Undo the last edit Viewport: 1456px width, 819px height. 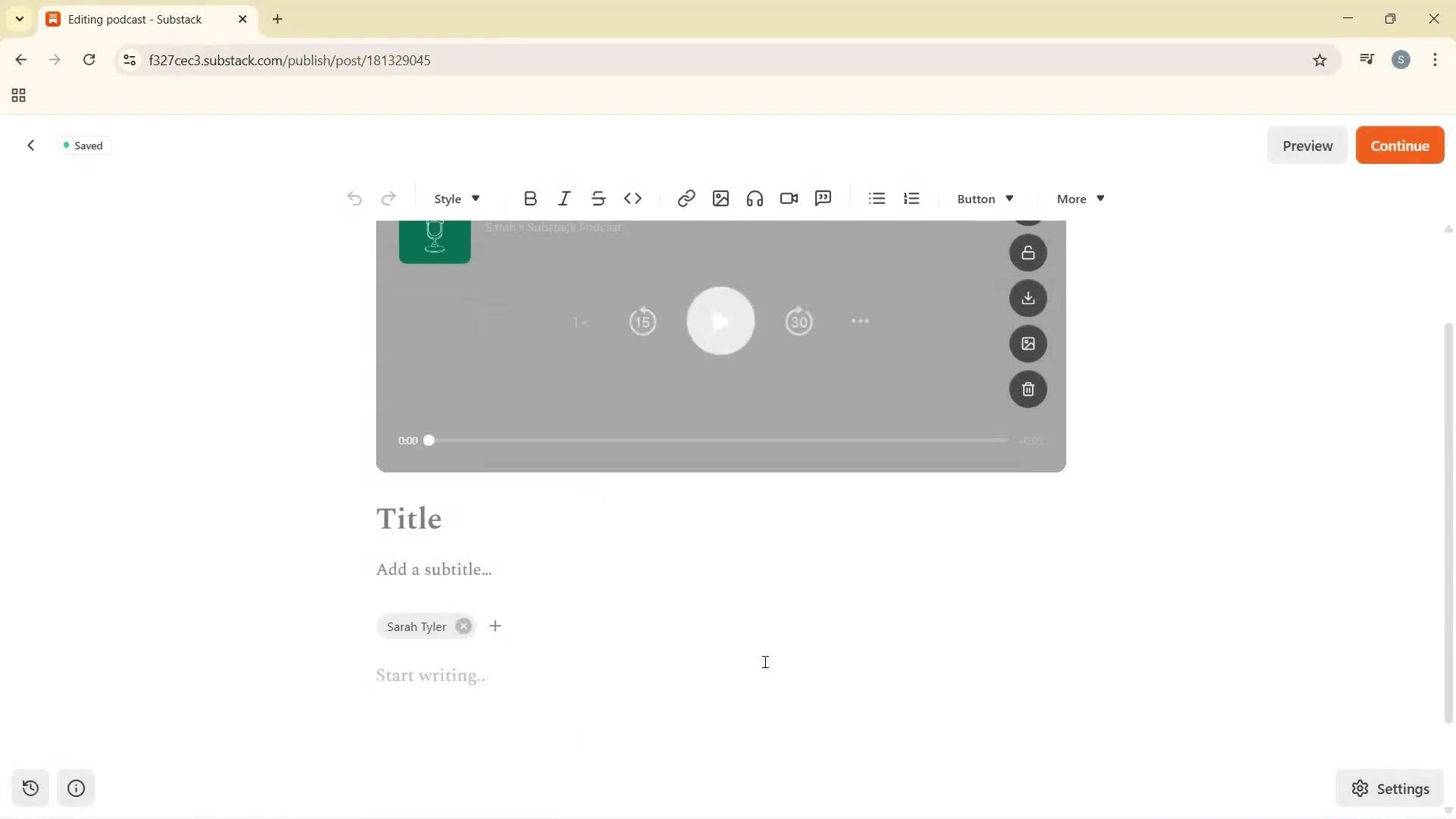pos(354,198)
